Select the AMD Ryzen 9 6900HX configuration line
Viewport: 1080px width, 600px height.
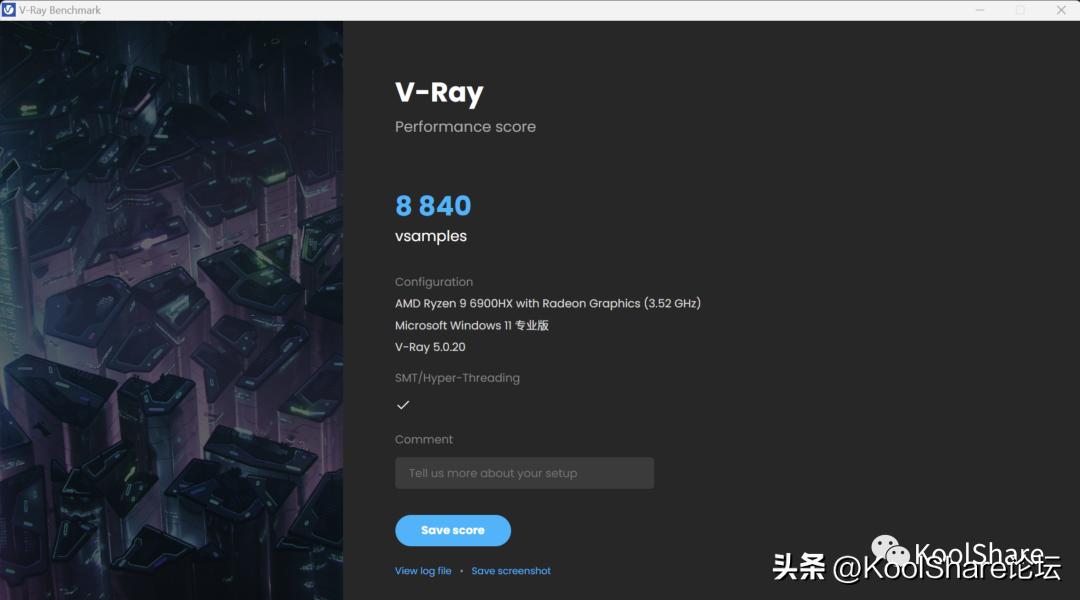(x=548, y=303)
